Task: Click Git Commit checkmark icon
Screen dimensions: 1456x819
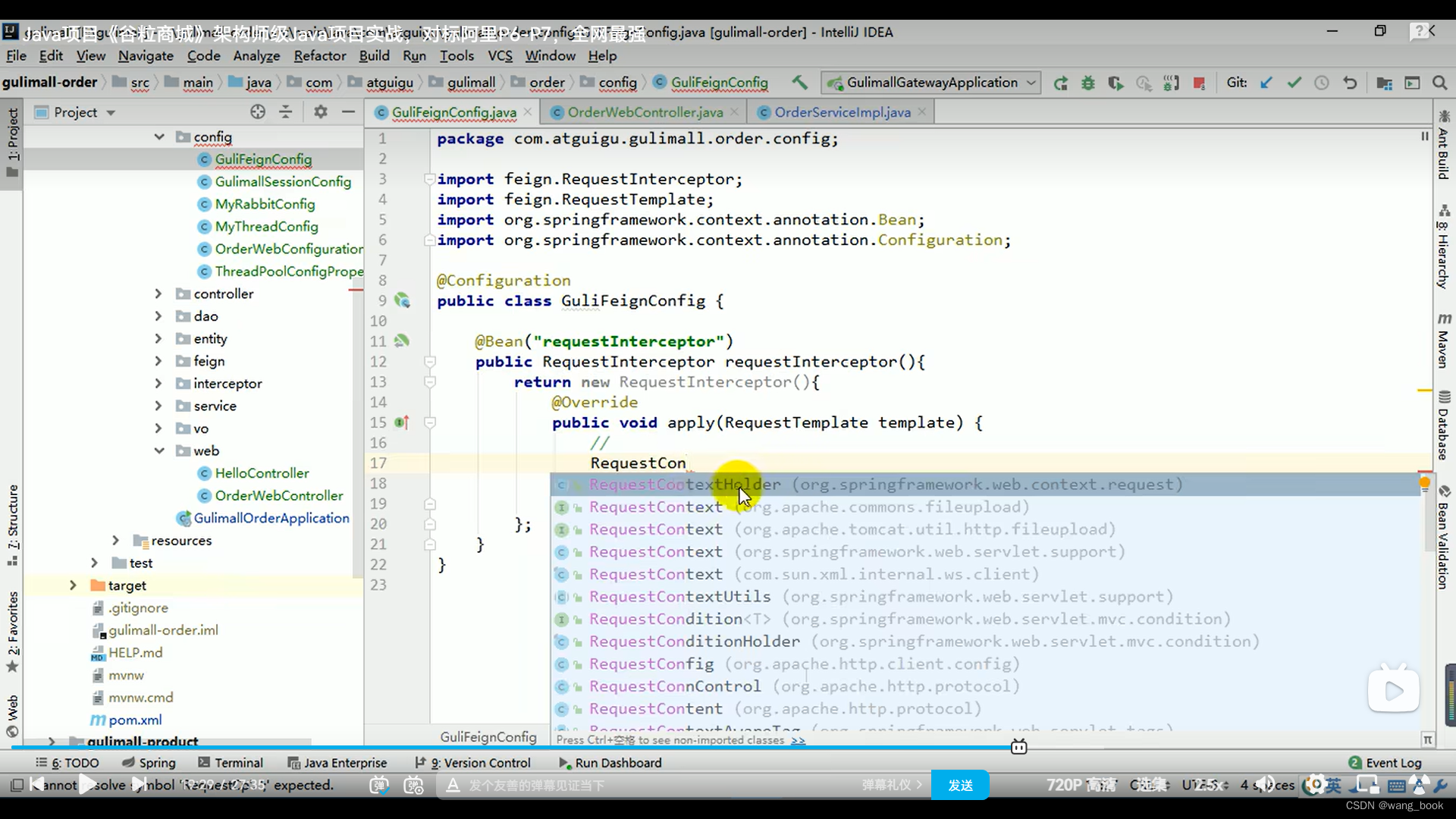Action: pyautogui.click(x=1294, y=83)
